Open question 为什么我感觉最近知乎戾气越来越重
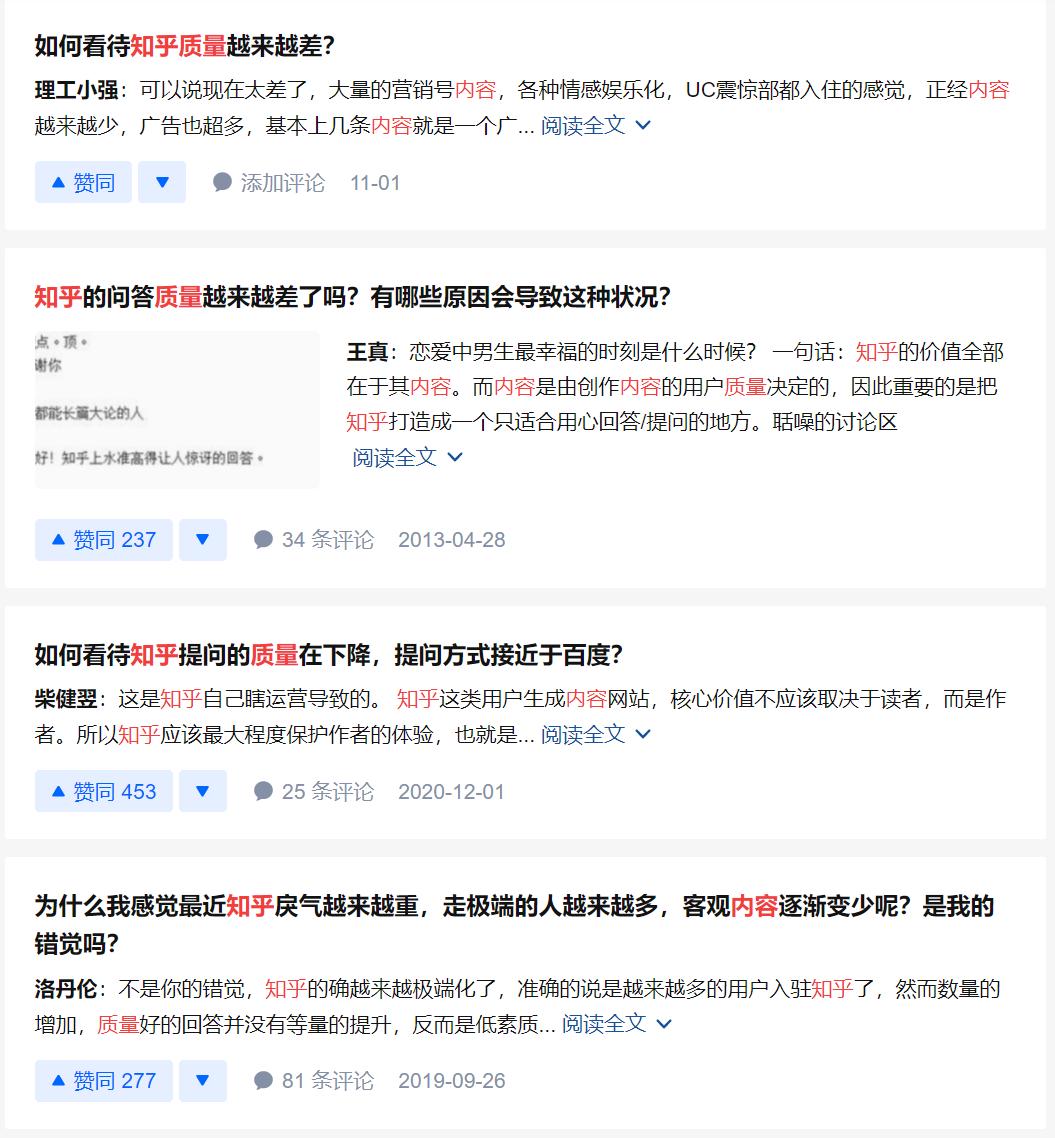The width and height of the screenshot is (1055, 1138). click(514, 925)
